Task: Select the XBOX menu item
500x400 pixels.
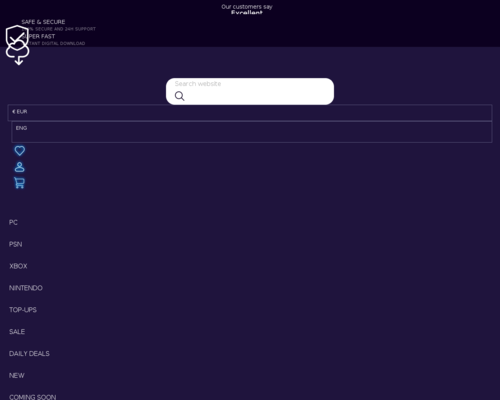Action: [18, 266]
